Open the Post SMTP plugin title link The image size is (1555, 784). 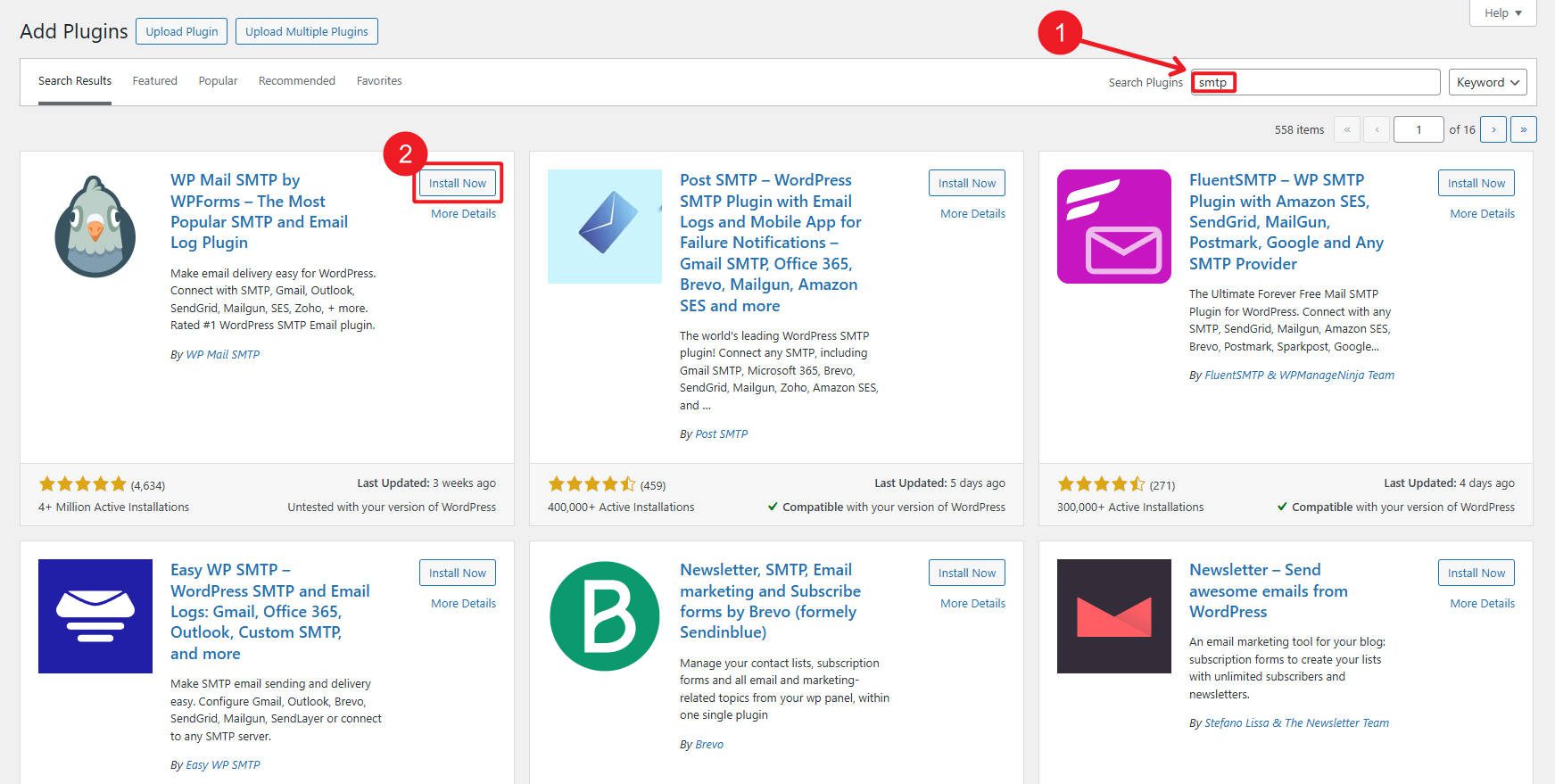pos(770,243)
